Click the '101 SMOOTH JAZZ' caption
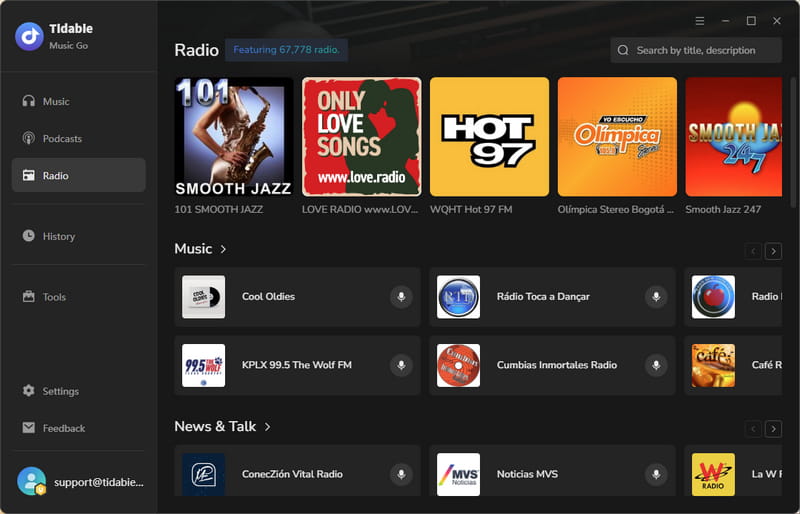 [219, 209]
